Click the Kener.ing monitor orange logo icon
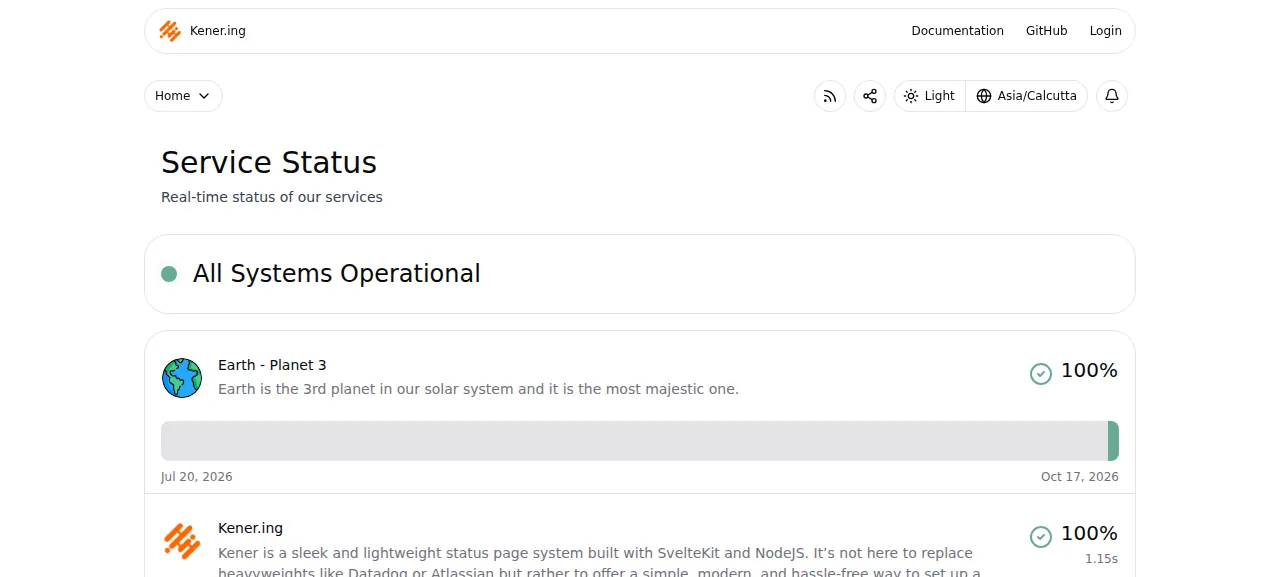 pos(182,541)
